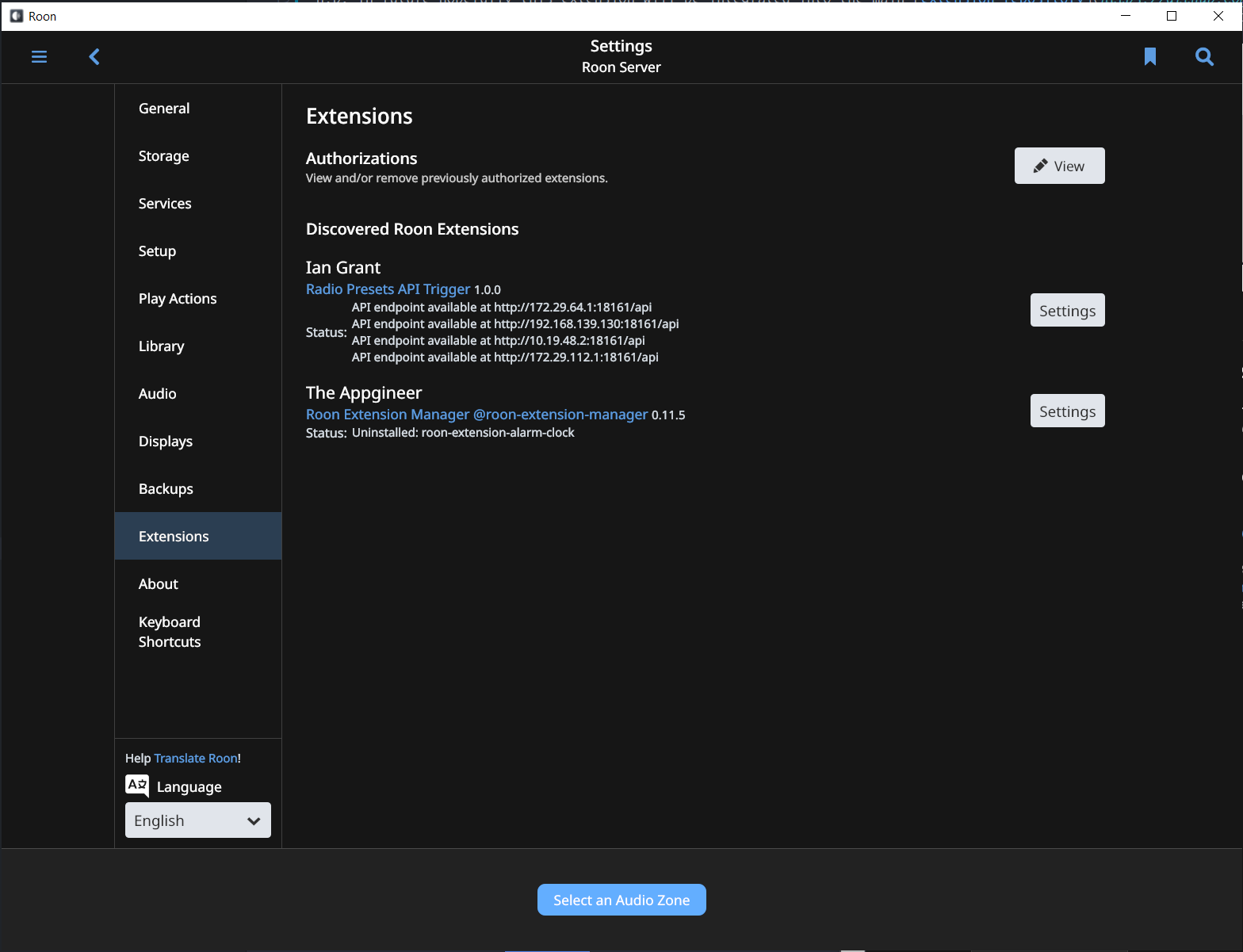The width and height of the screenshot is (1243, 952).
Task: Open the Setup settings tab
Action: click(x=198, y=250)
